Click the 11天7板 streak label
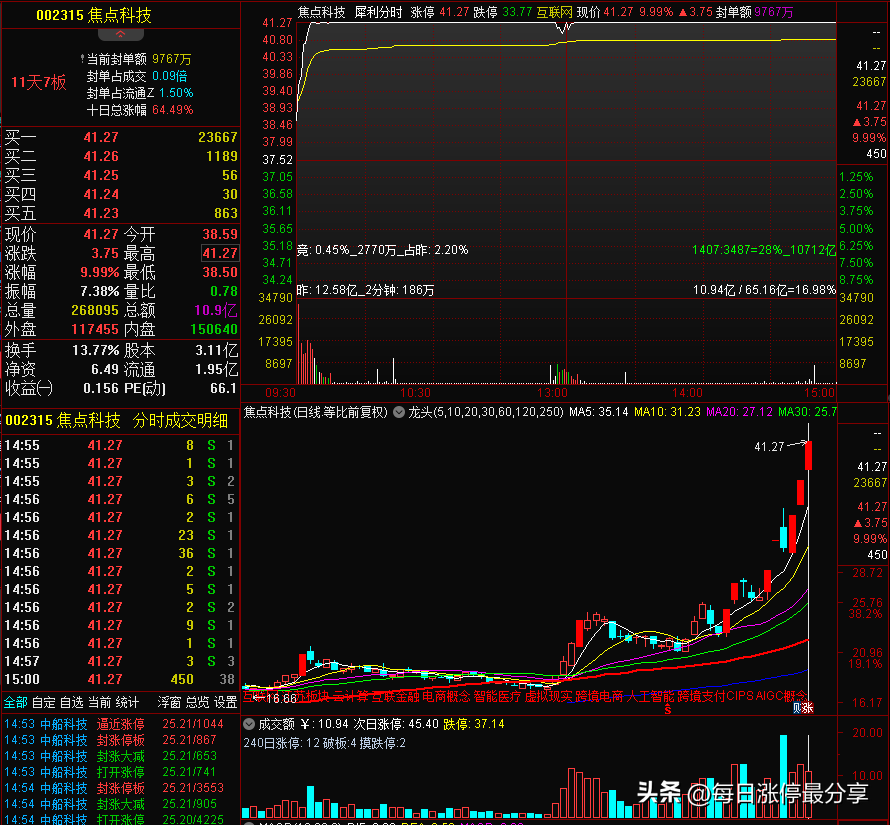Image resolution: width=890 pixels, height=825 pixels. pos(39,82)
